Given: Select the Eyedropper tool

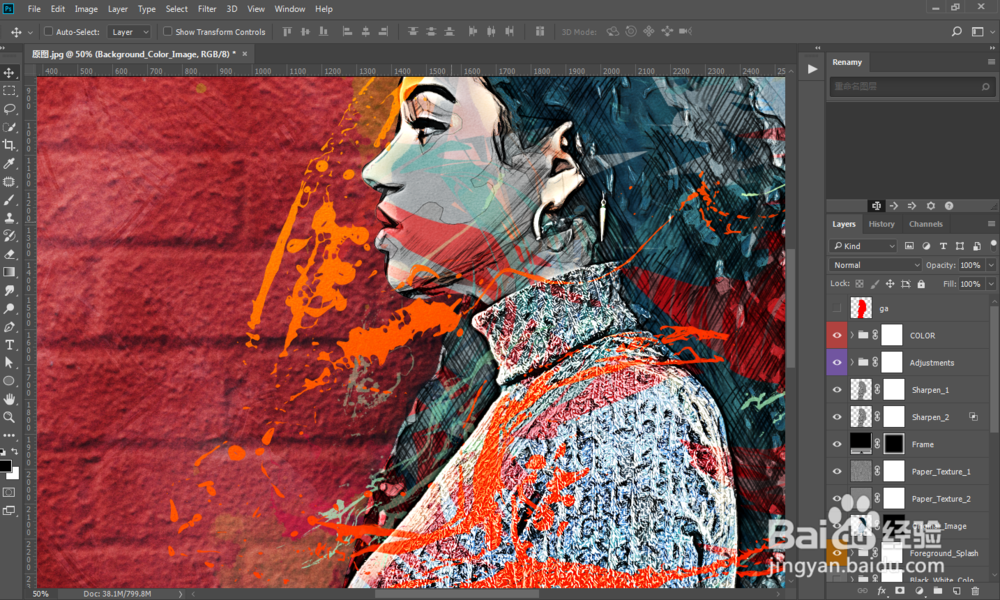Looking at the screenshot, I should coord(9,164).
